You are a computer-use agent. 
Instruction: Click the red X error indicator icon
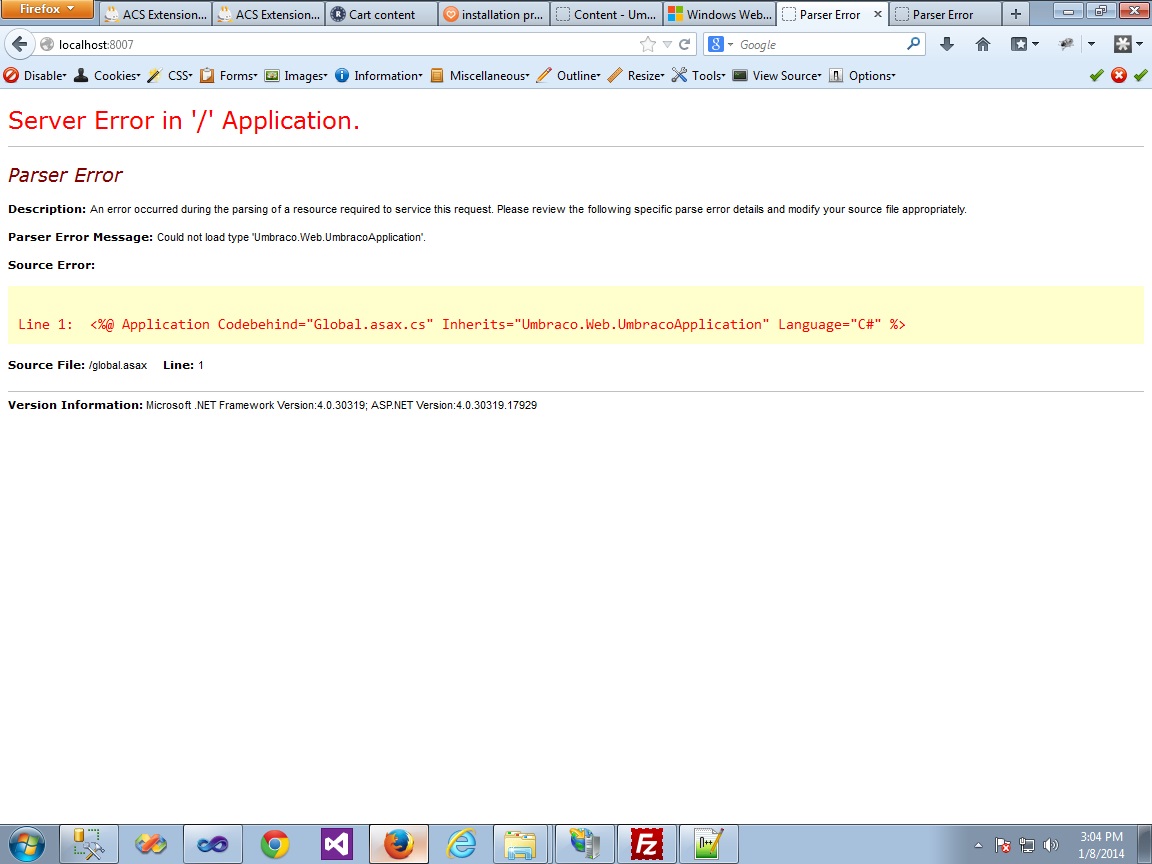coord(1119,75)
